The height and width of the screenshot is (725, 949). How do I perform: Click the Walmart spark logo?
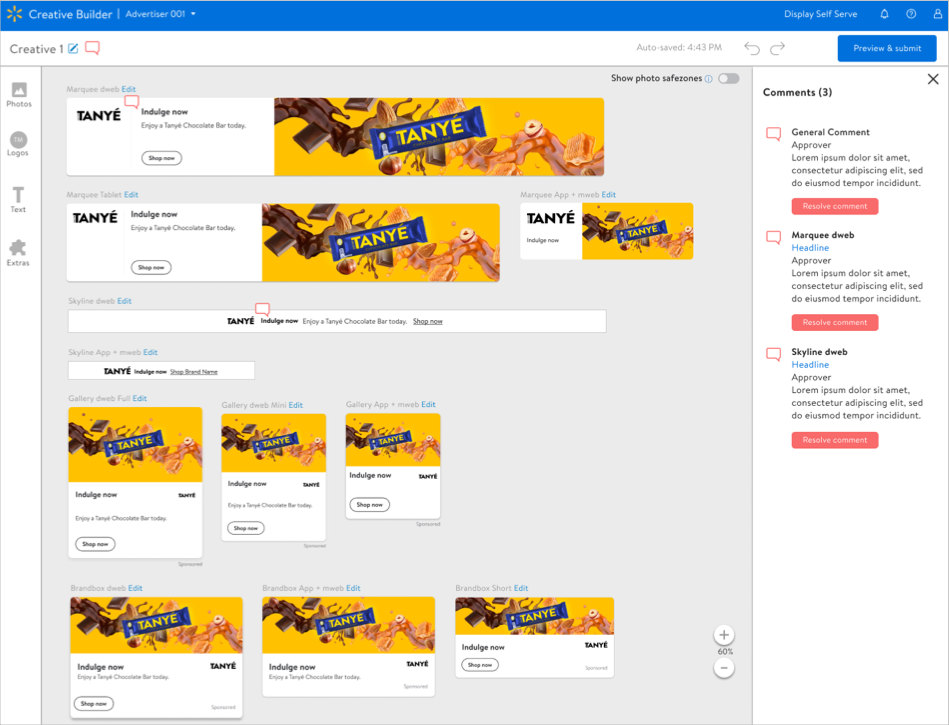(15, 13)
